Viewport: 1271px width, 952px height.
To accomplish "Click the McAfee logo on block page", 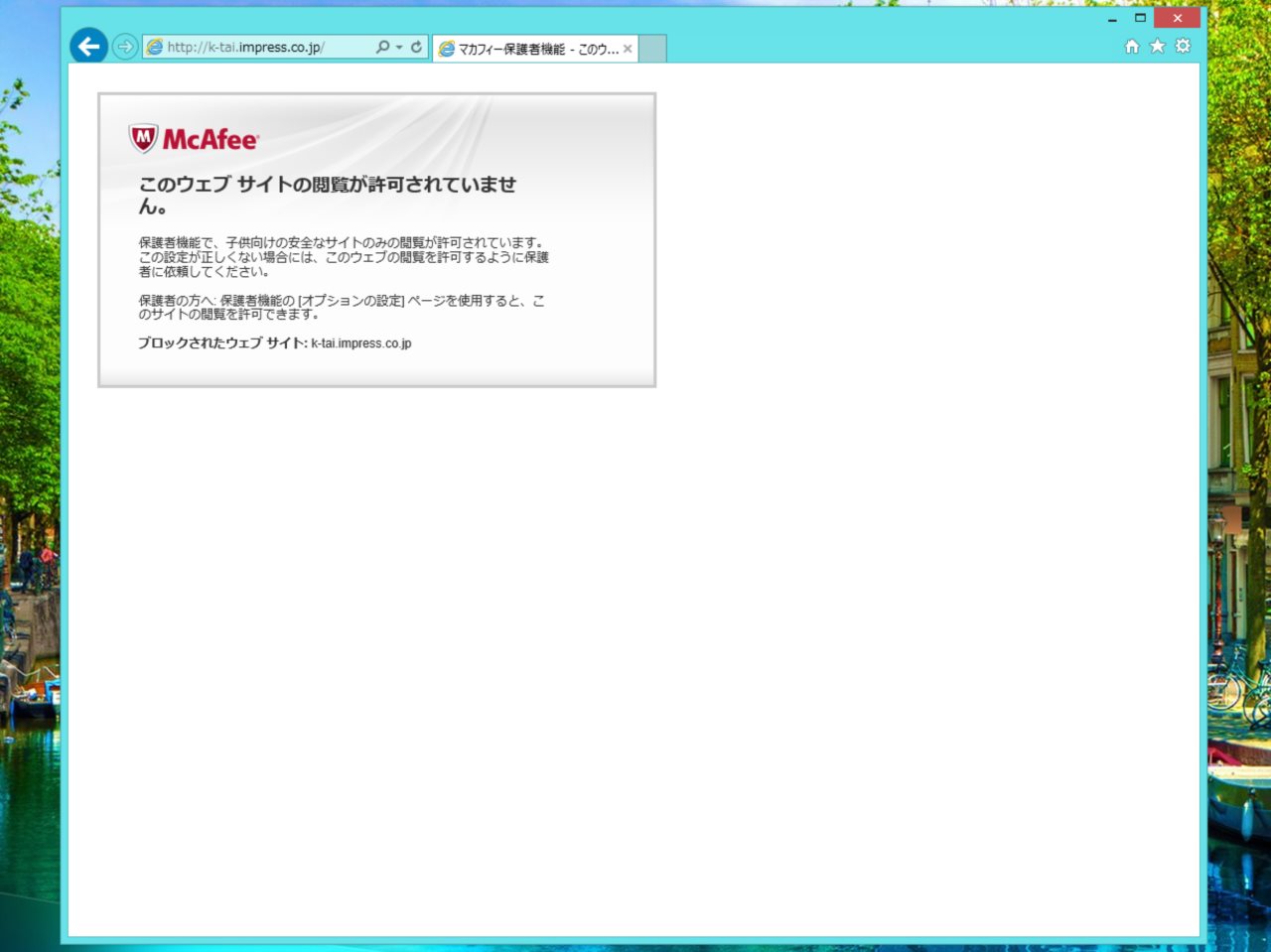I will (x=194, y=139).
